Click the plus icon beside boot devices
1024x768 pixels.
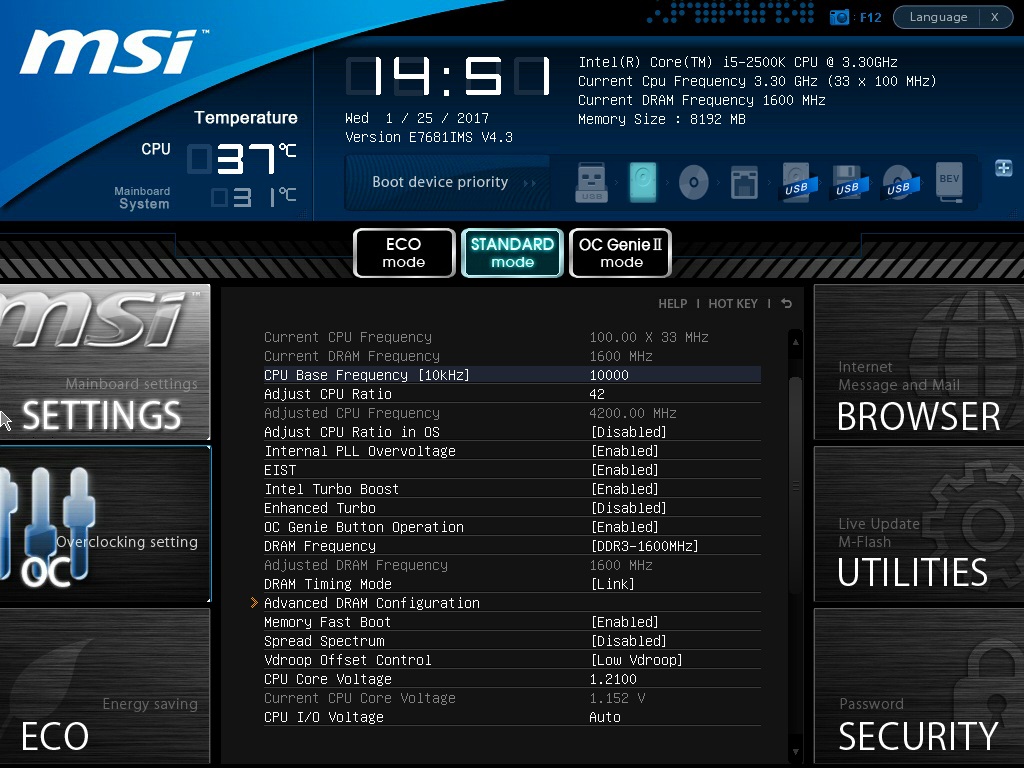pos(1004,168)
